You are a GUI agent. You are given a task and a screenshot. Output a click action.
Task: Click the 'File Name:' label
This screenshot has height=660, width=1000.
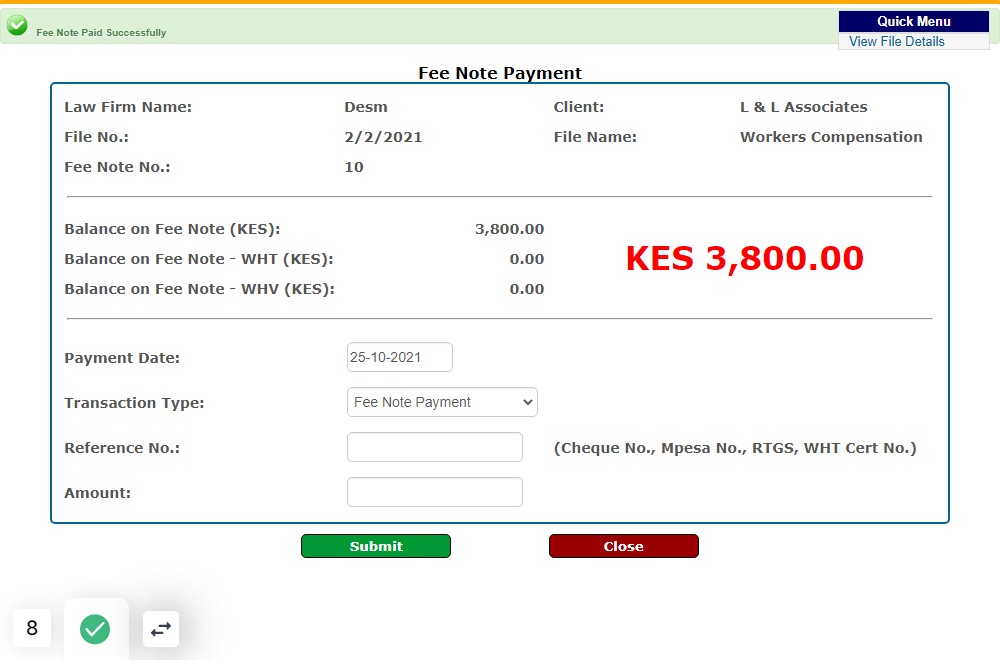click(x=595, y=137)
